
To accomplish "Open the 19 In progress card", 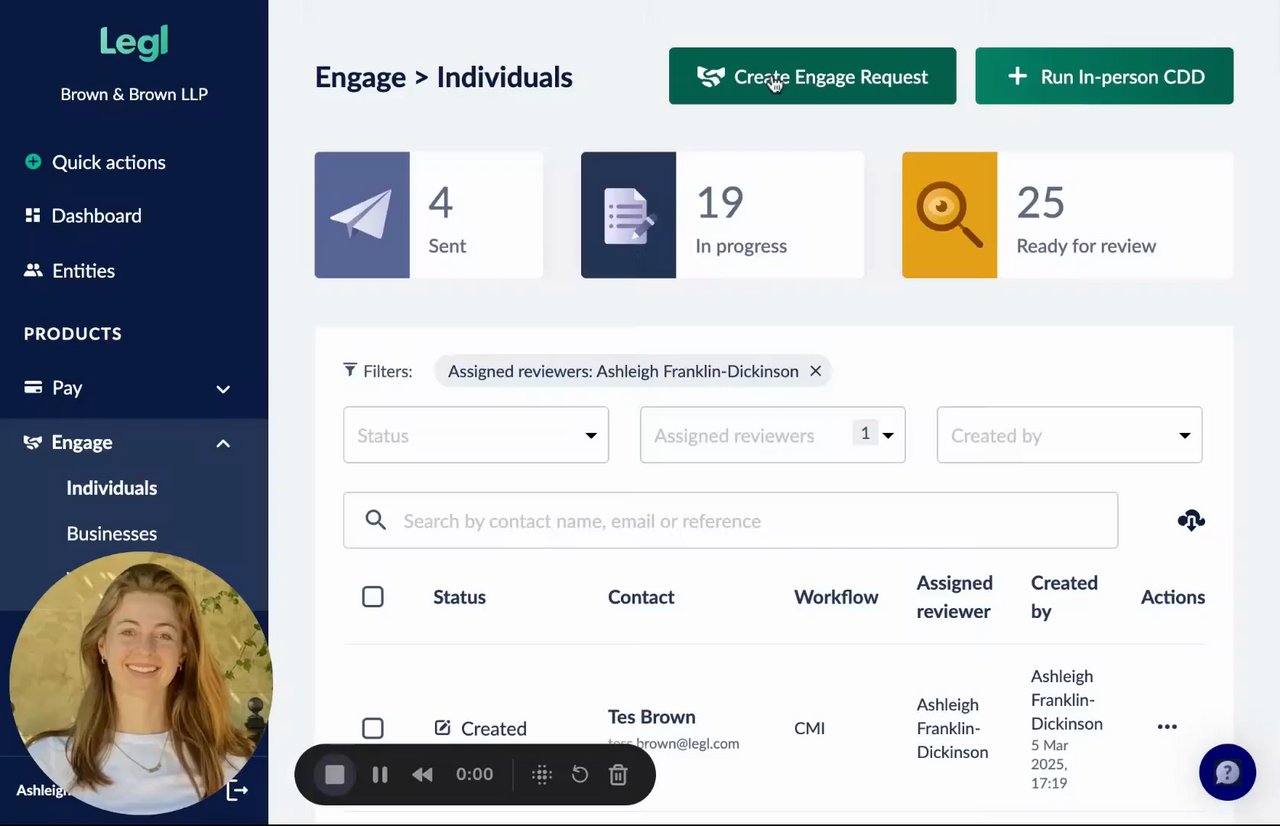I will click(x=722, y=215).
